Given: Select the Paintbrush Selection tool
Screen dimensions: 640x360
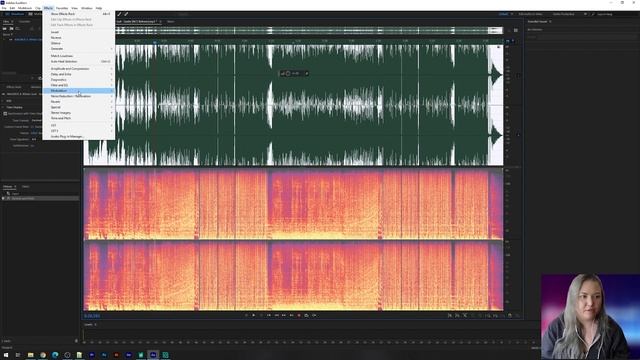Looking at the screenshot, I should tap(120, 14).
